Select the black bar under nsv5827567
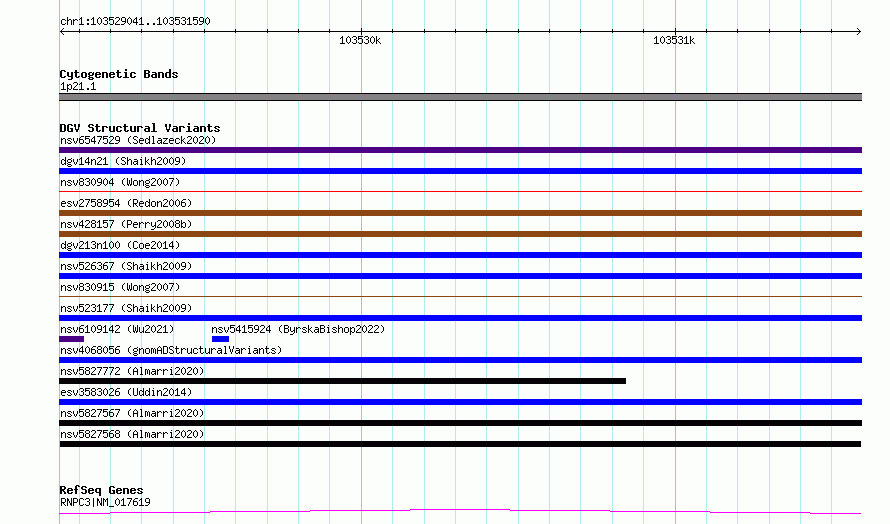890x524 pixels. point(460,423)
